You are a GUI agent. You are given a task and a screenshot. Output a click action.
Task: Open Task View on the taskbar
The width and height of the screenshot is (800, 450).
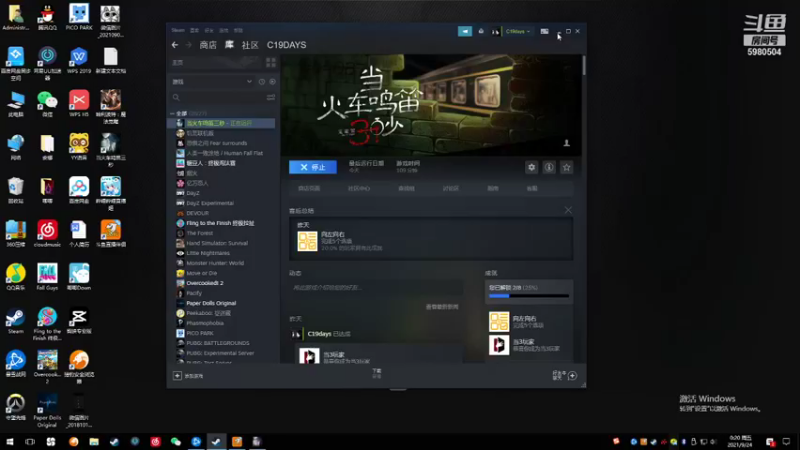coord(30,442)
